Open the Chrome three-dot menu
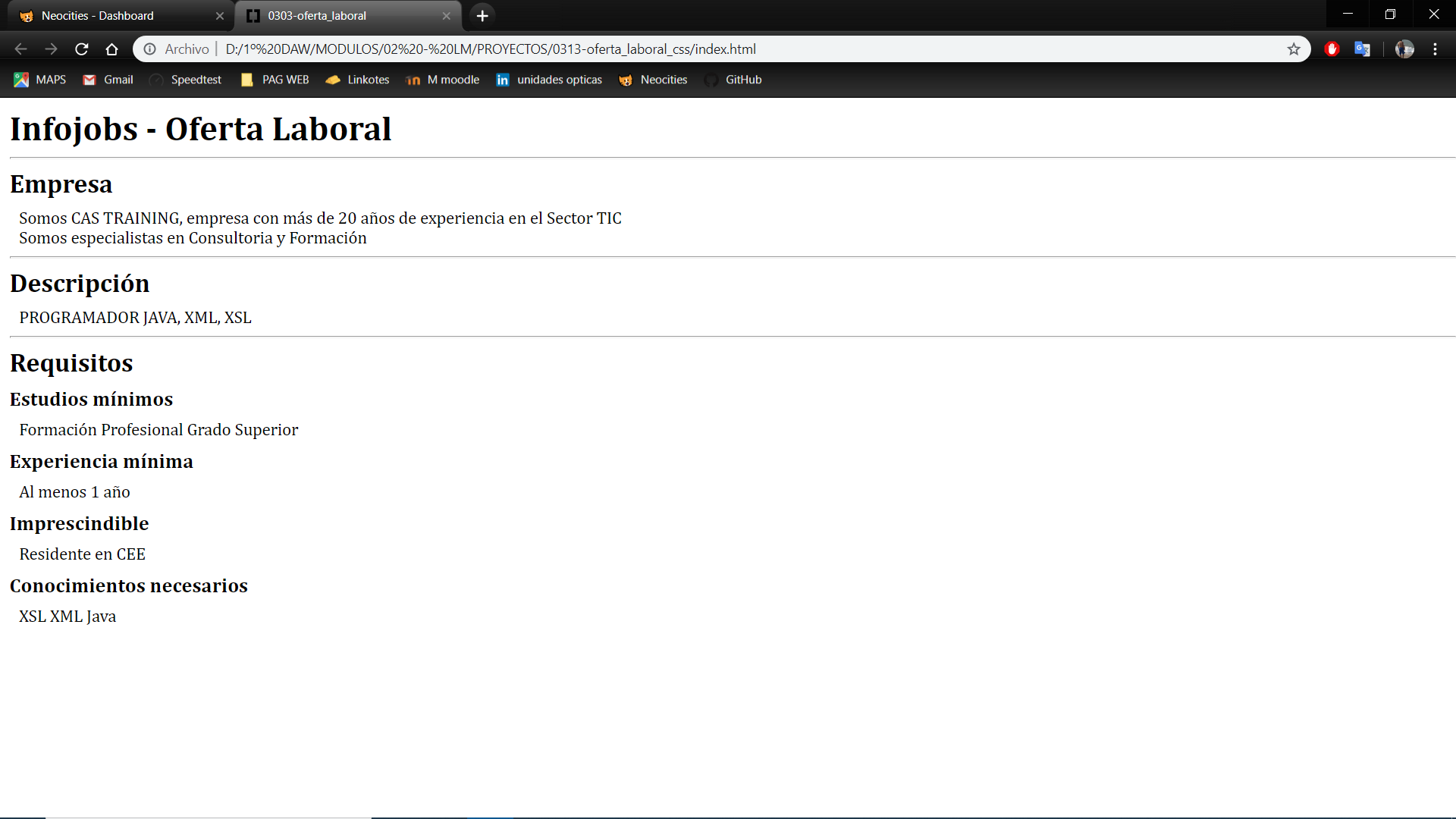The width and height of the screenshot is (1456, 819). pos(1436,49)
